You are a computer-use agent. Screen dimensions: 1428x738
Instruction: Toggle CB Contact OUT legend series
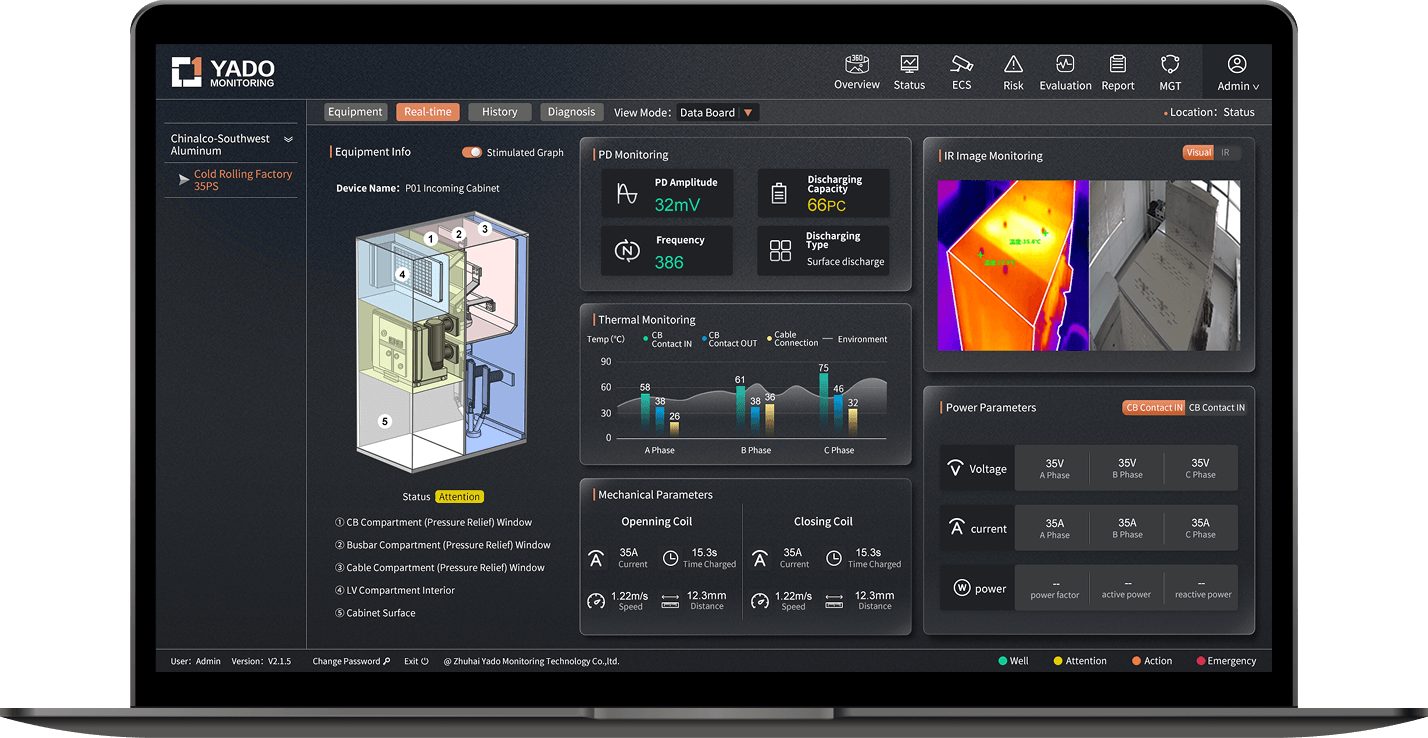(727, 340)
